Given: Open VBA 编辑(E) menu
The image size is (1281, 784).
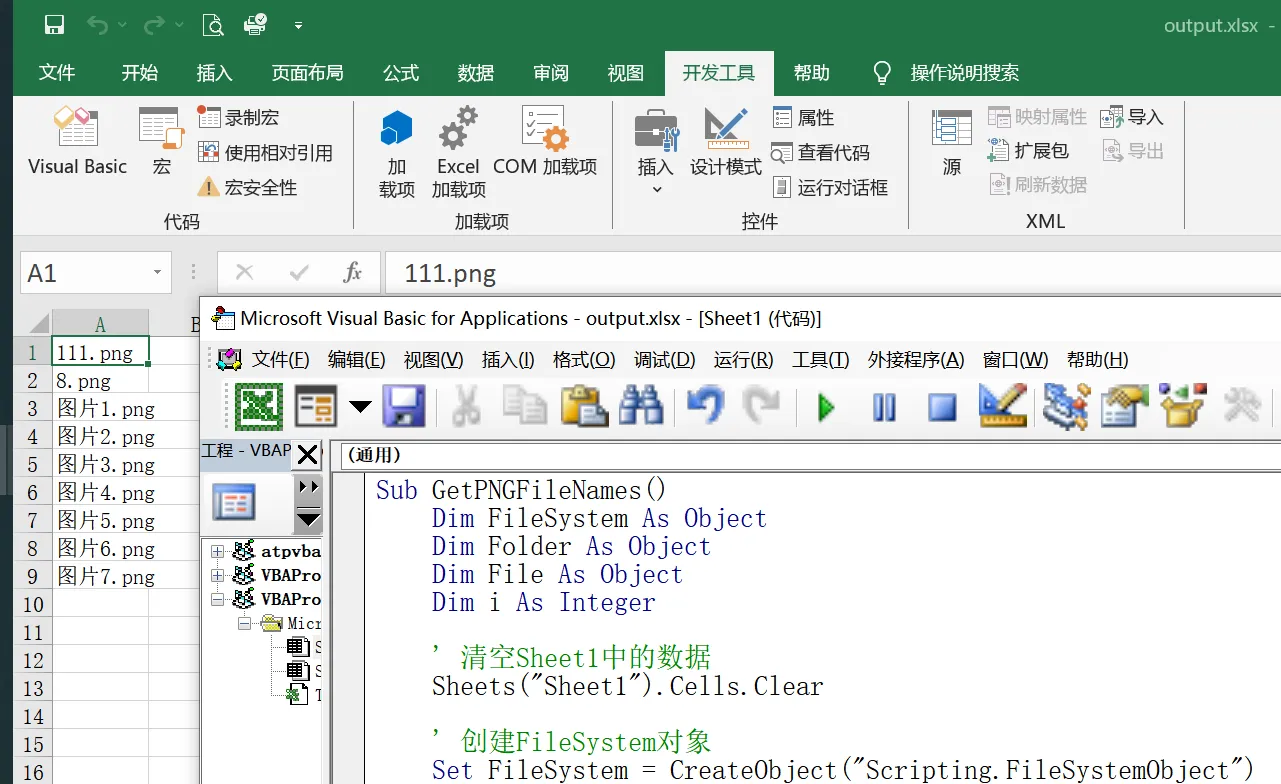Looking at the screenshot, I should pos(357,360).
